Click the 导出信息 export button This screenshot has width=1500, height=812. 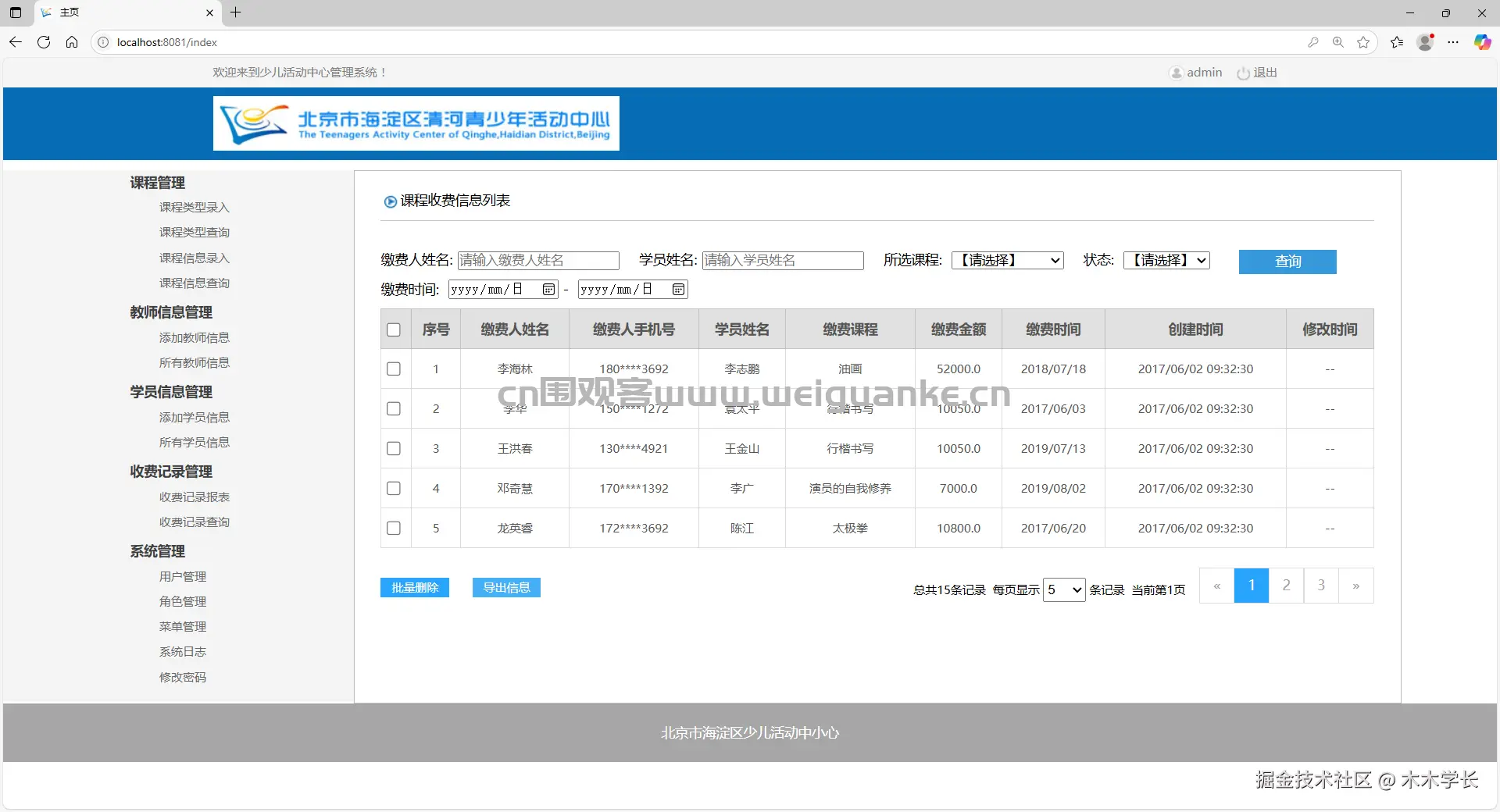click(x=506, y=587)
